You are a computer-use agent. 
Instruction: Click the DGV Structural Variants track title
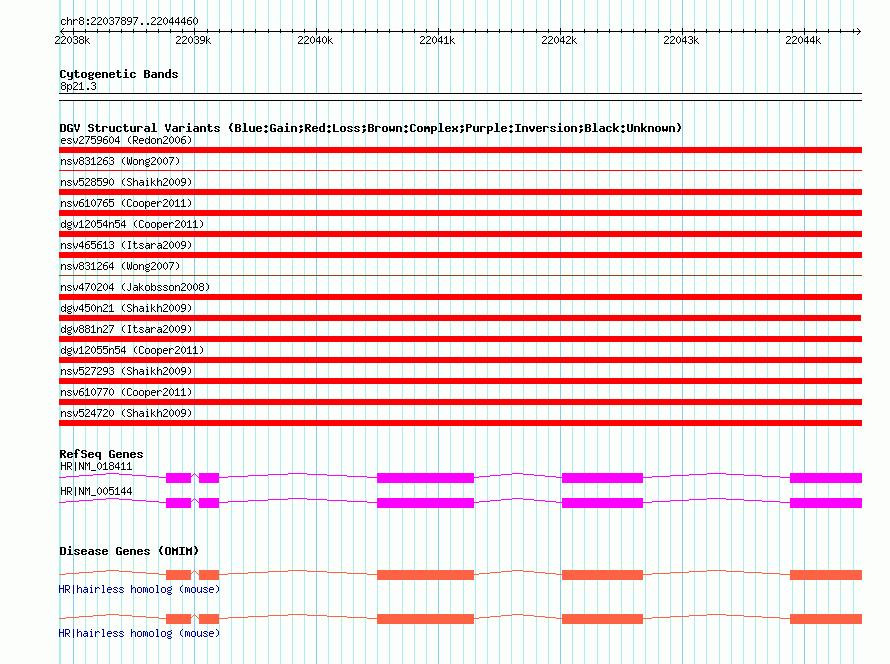(371, 128)
